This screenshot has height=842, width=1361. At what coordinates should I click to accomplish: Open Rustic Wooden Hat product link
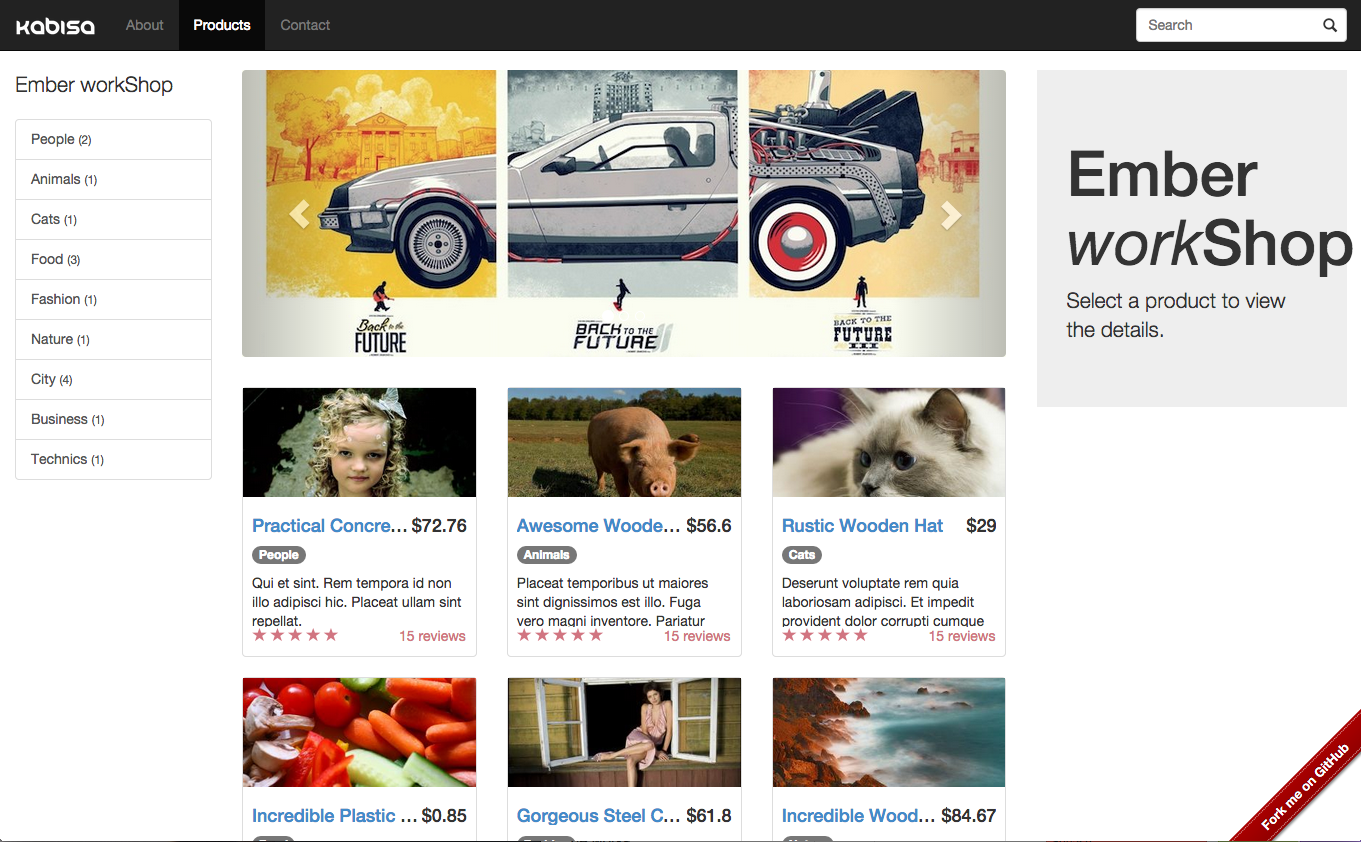click(862, 526)
